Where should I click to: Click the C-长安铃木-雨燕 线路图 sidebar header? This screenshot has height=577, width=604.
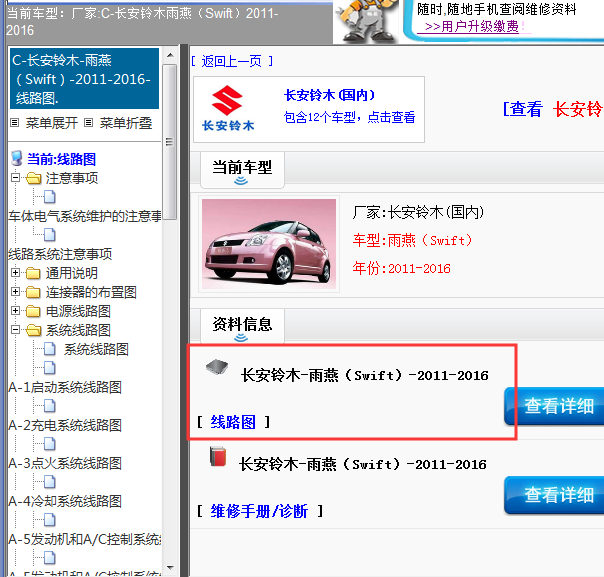coord(84,79)
